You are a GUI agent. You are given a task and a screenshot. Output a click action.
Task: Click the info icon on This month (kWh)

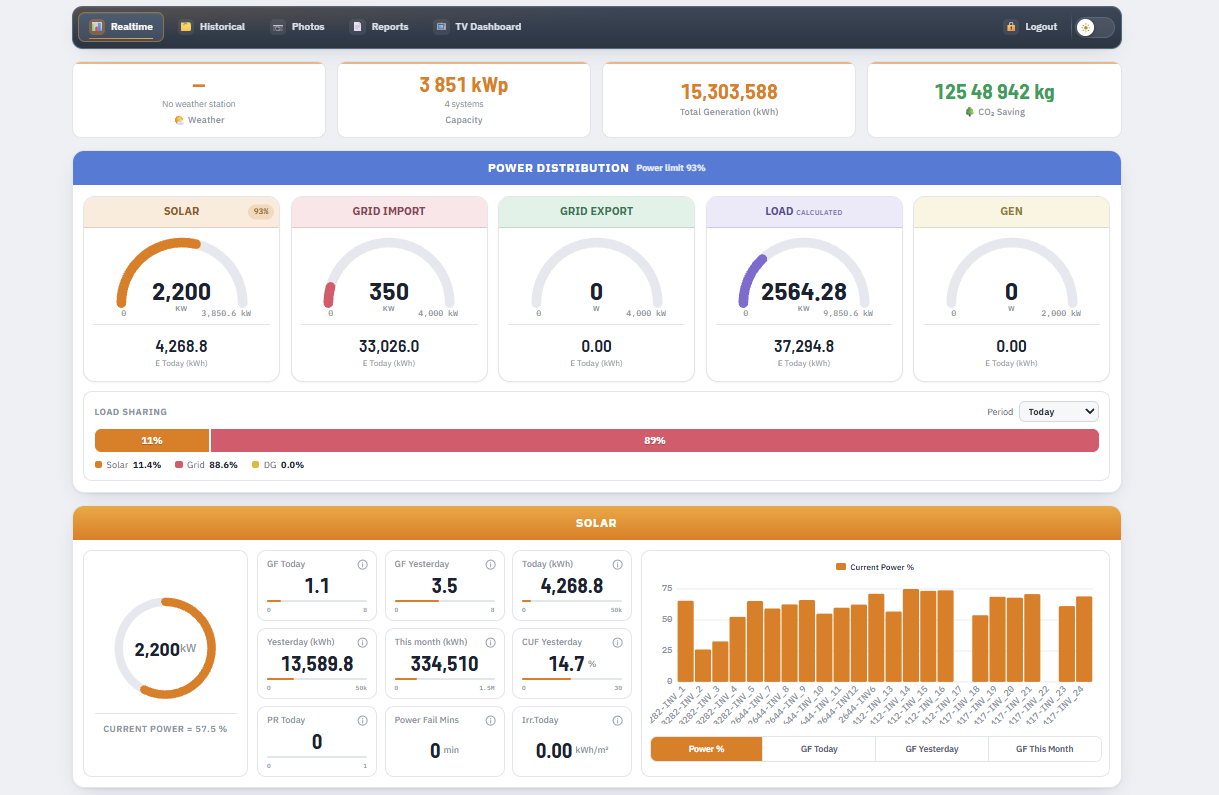click(x=490, y=642)
